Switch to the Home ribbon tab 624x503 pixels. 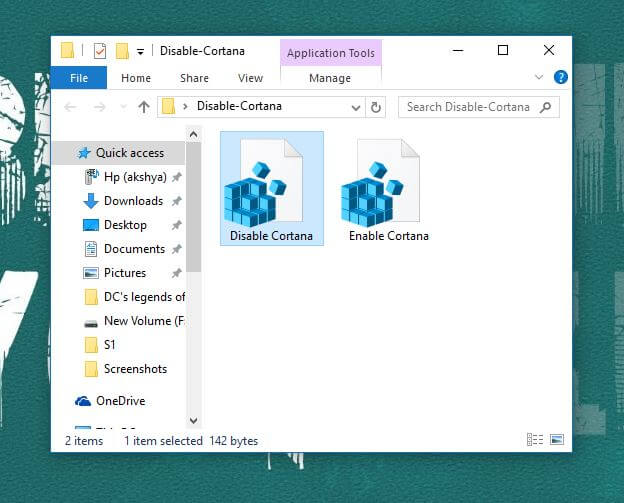(x=136, y=78)
